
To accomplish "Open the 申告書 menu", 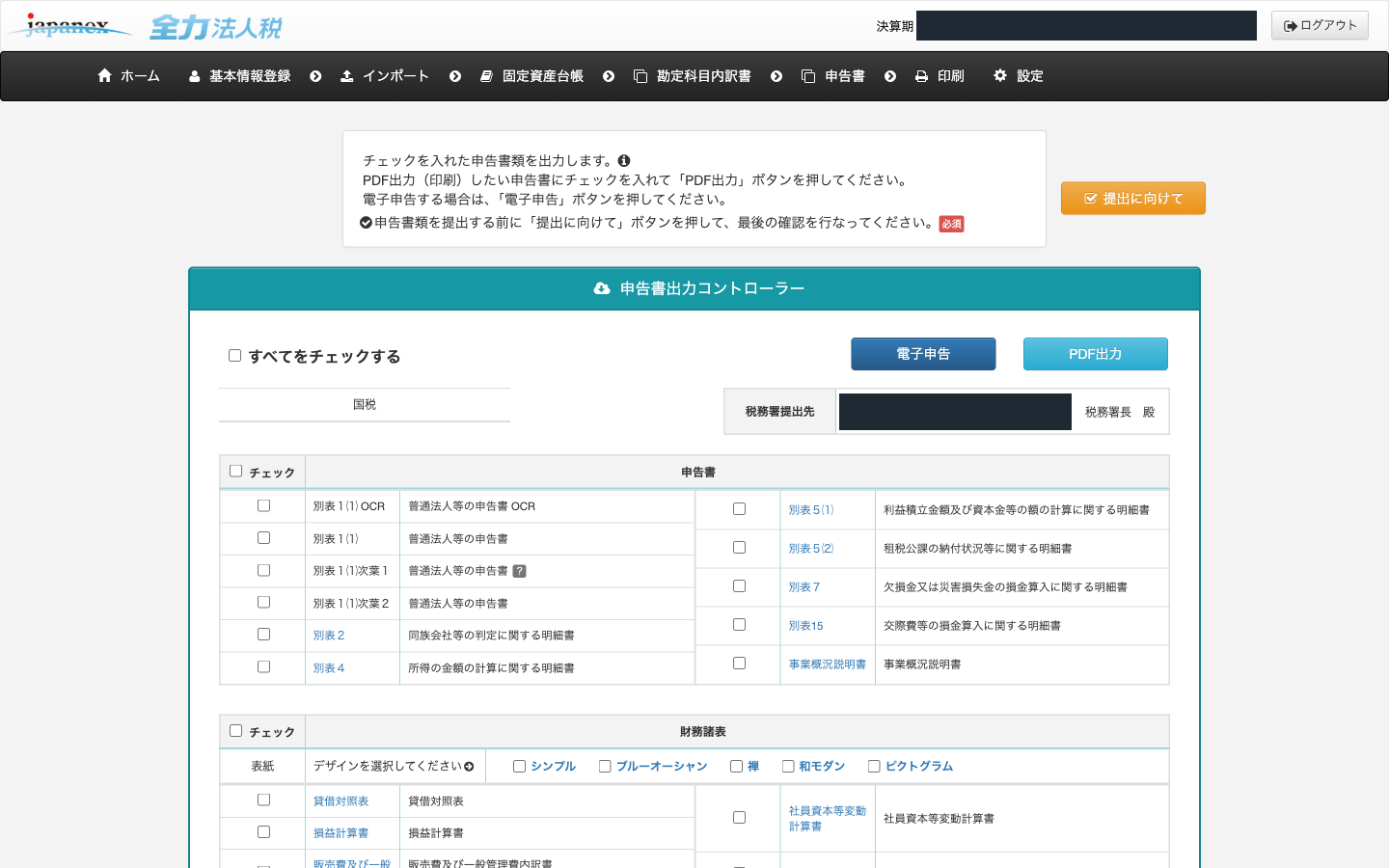I will click(x=833, y=76).
